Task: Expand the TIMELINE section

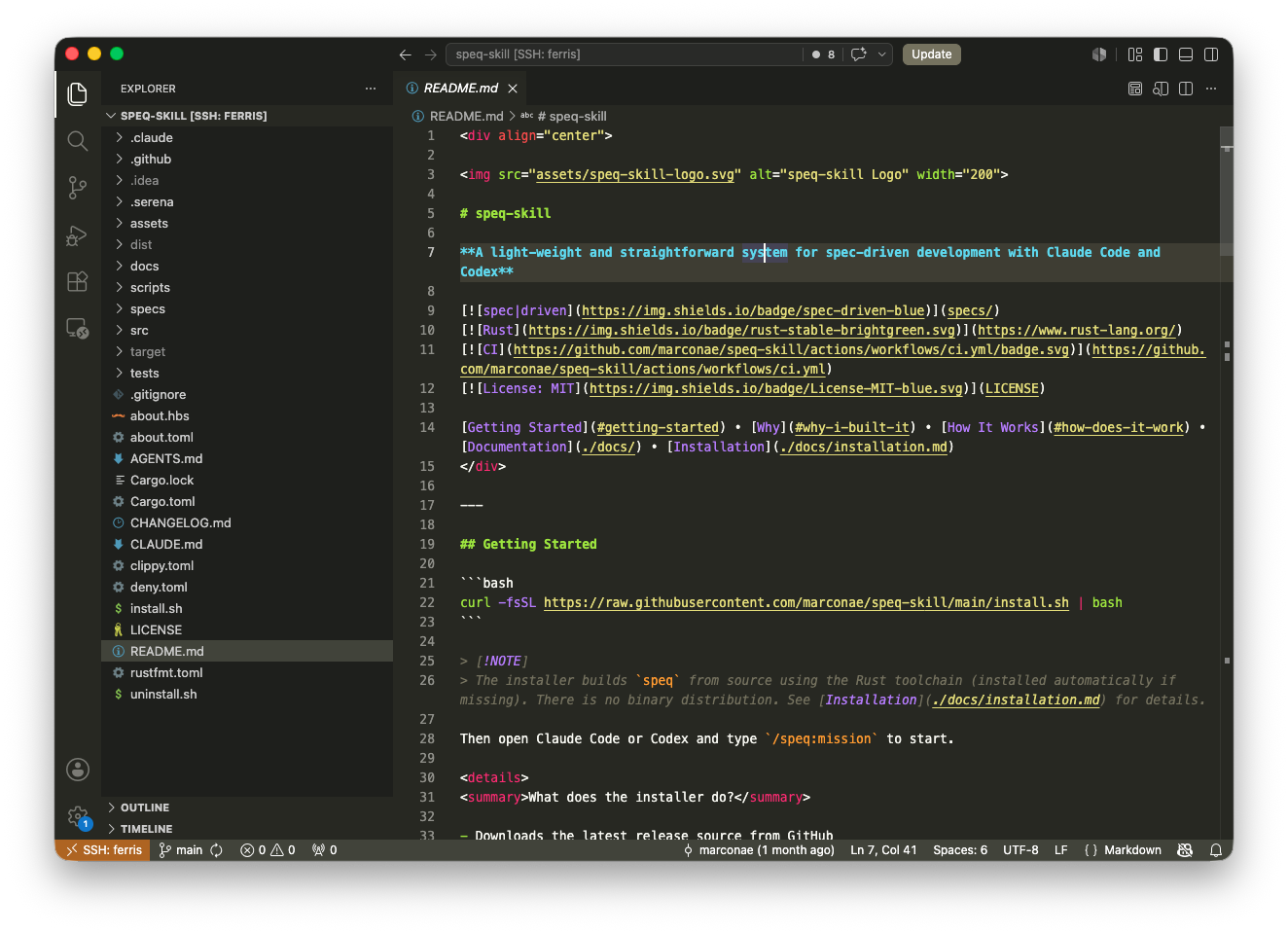Action: 247,829
